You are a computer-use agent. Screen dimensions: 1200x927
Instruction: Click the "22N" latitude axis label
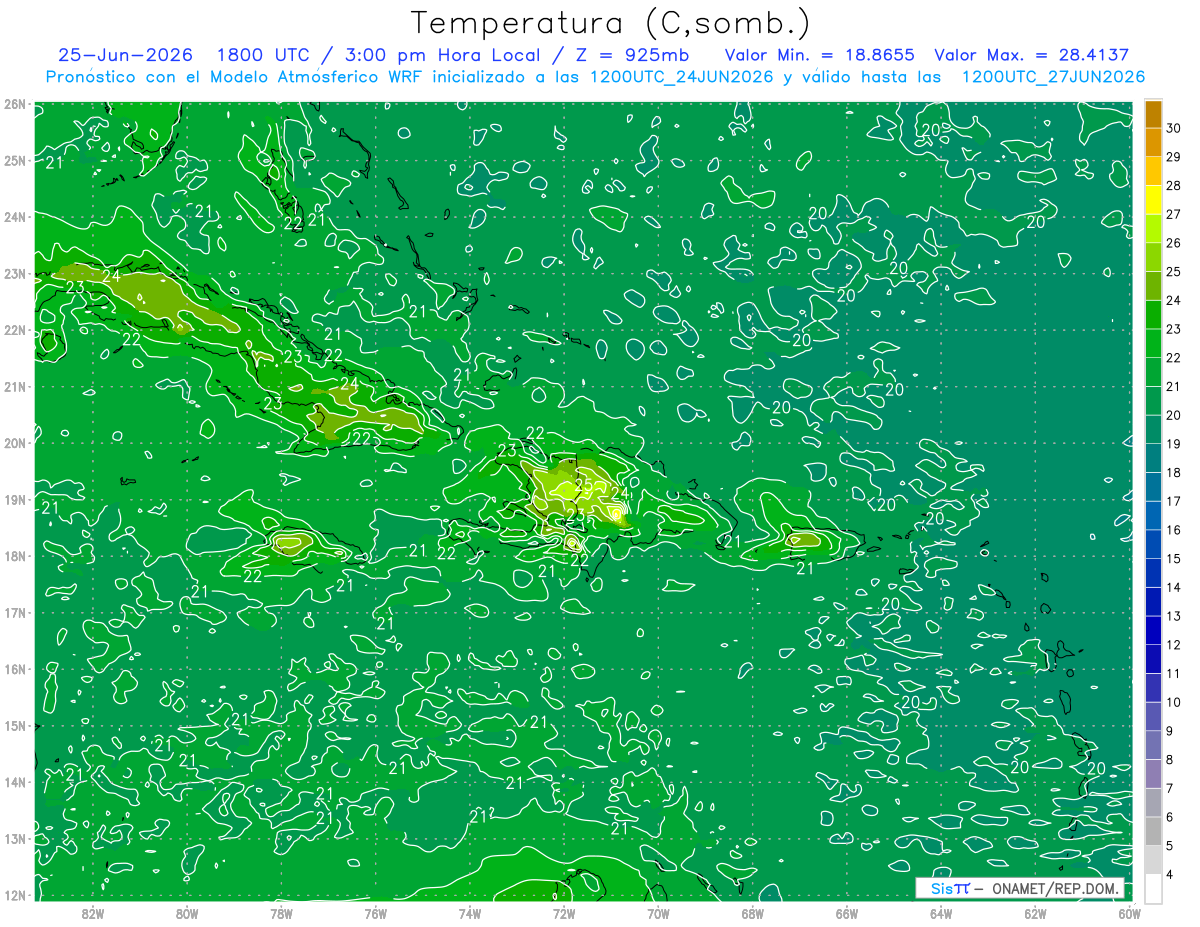(x=14, y=330)
